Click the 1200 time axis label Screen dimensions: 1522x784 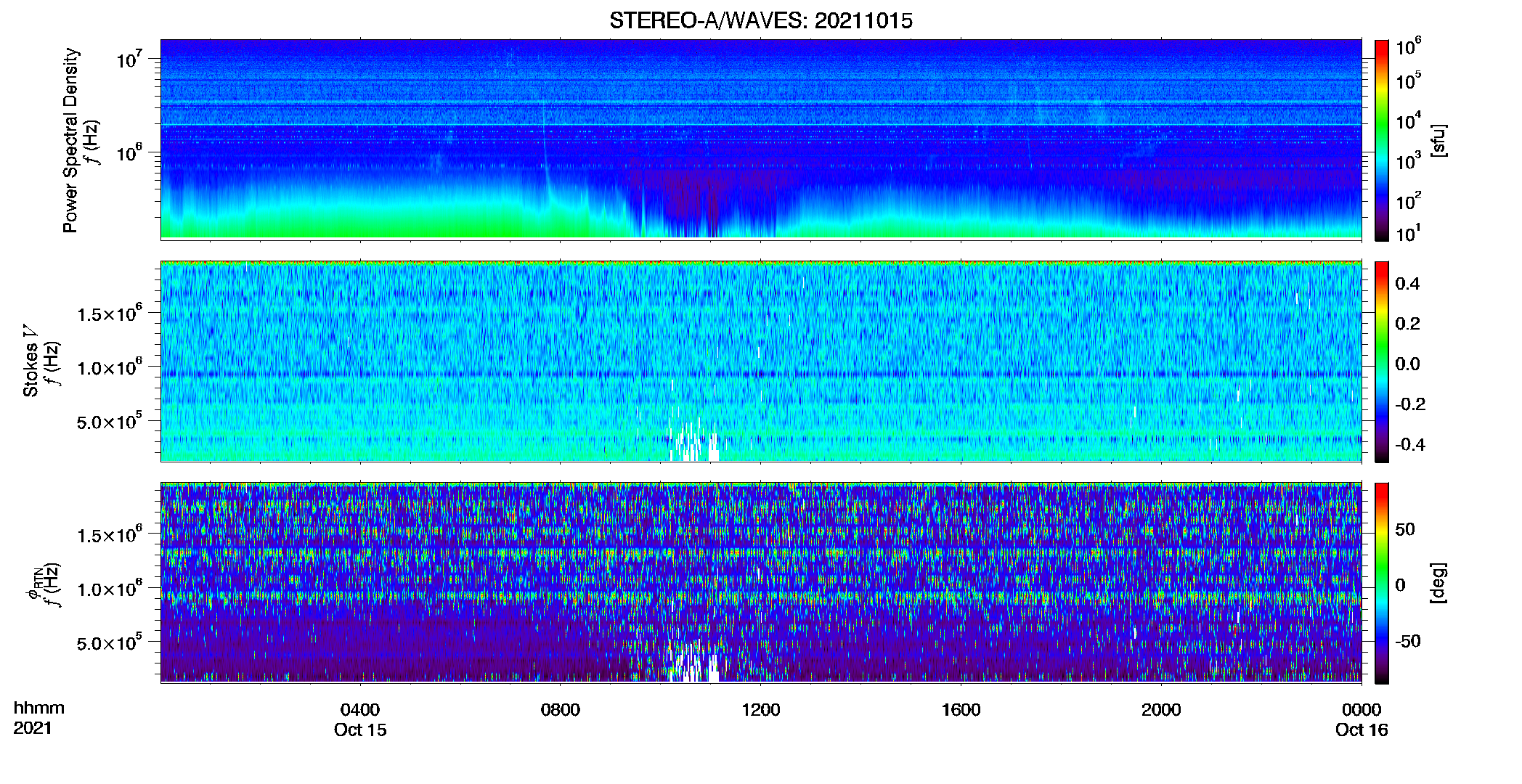click(761, 710)
